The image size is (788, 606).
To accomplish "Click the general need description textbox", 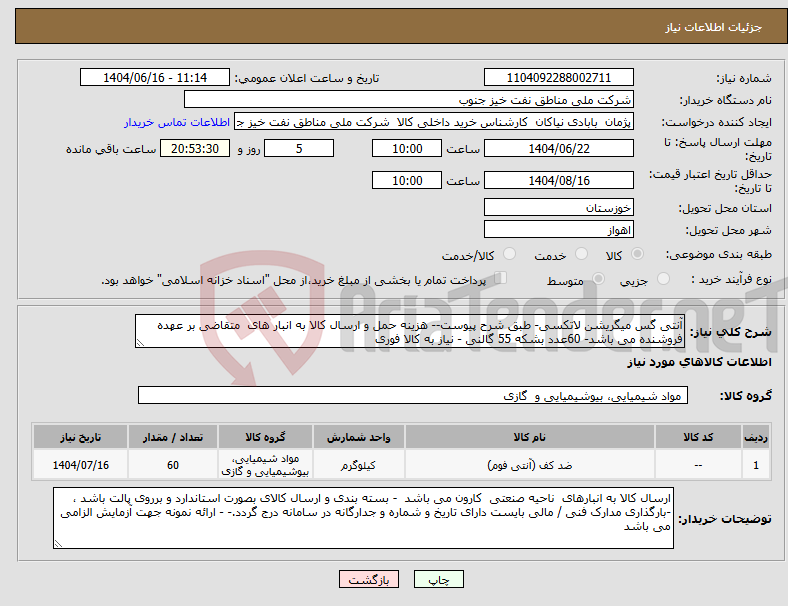I will [x=410, y=332].
